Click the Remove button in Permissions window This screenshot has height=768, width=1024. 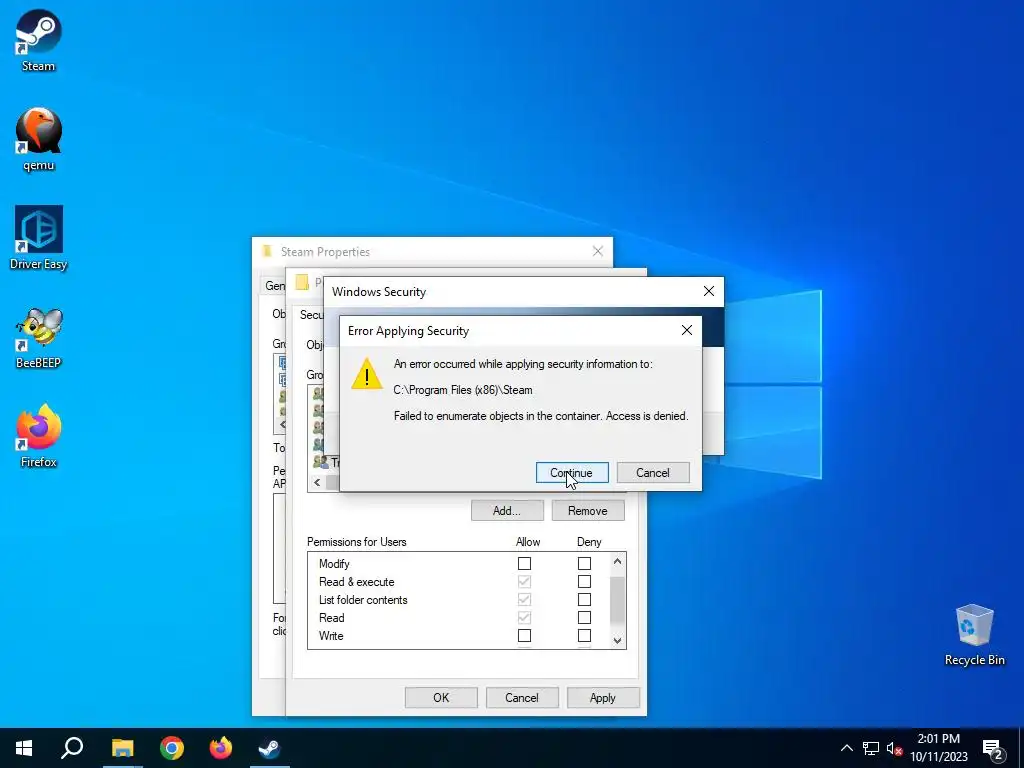(x=588, y=511)
